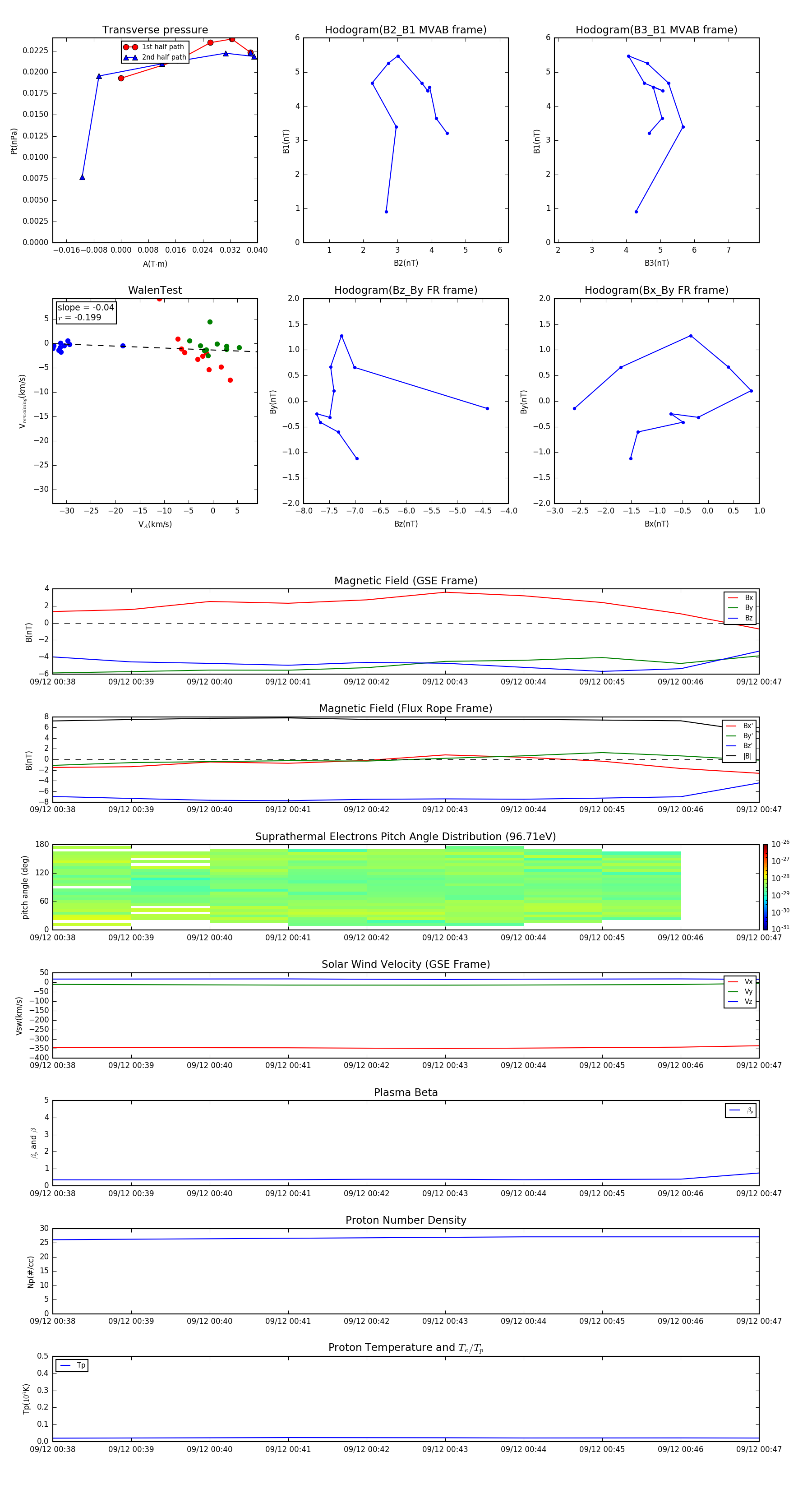Click the 'pitch angle (deg)' axis label

25,887
